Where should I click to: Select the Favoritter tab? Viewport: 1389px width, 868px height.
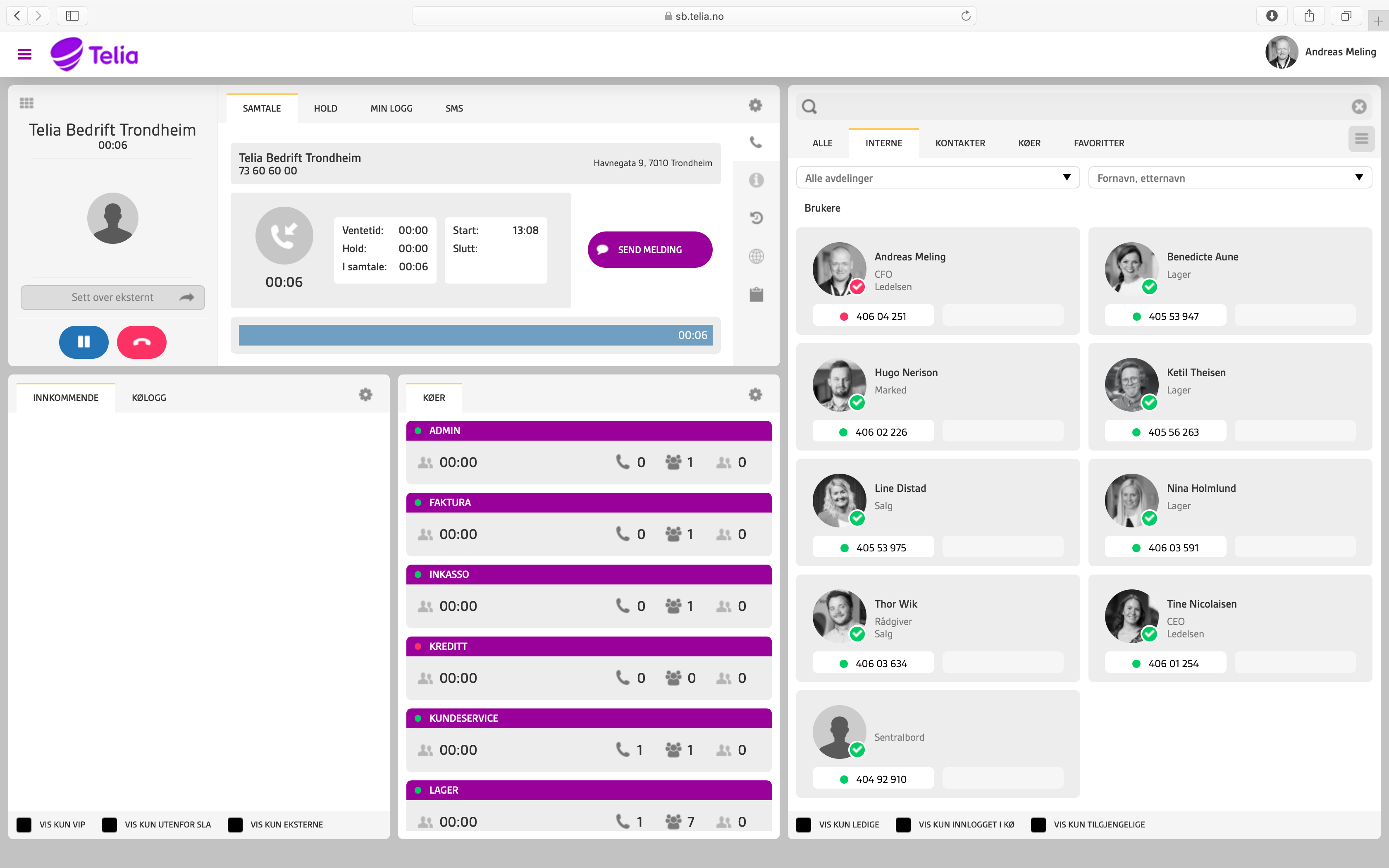[1098, 143]
